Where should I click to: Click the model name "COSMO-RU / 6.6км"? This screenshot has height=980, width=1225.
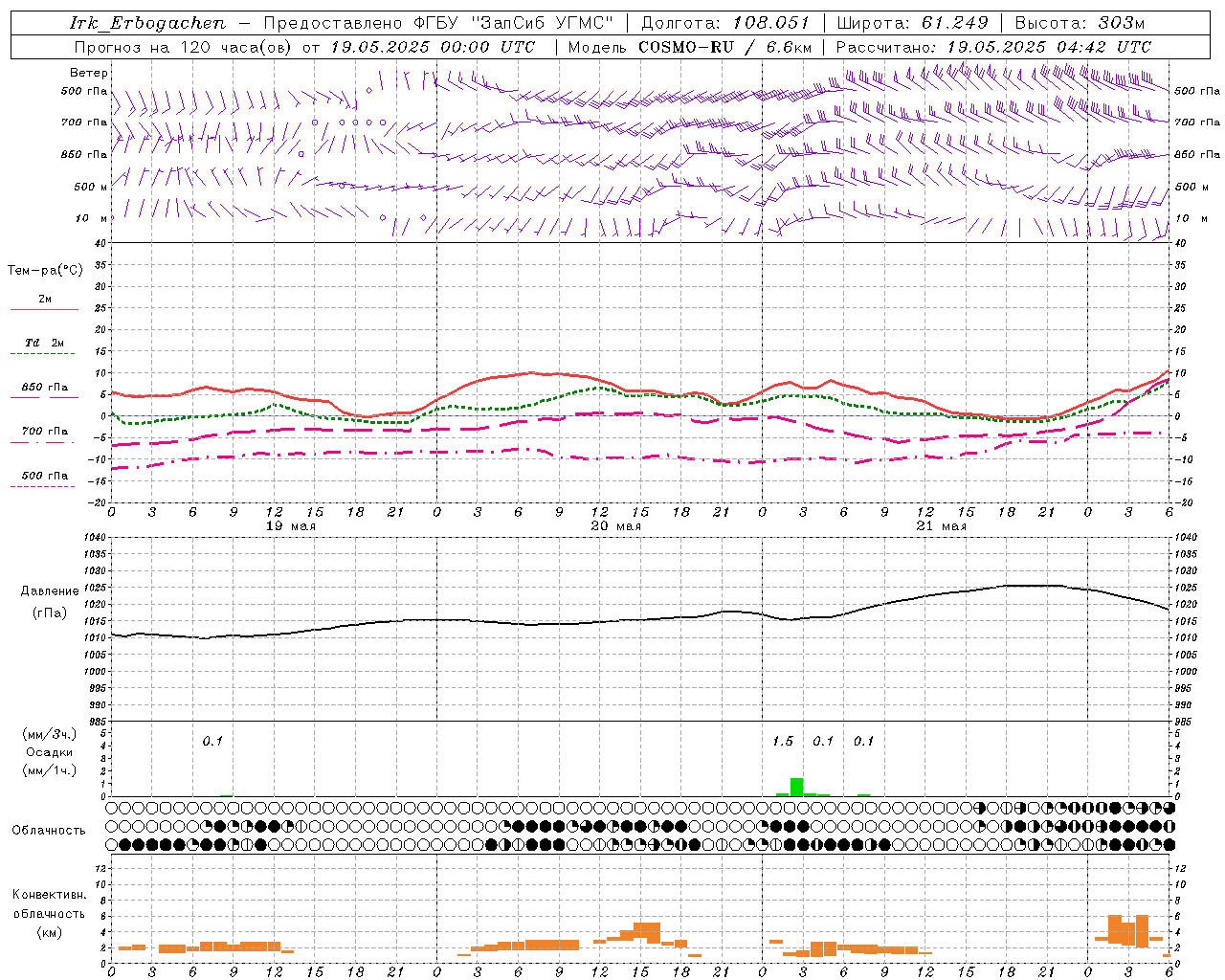tap(725, 47)
